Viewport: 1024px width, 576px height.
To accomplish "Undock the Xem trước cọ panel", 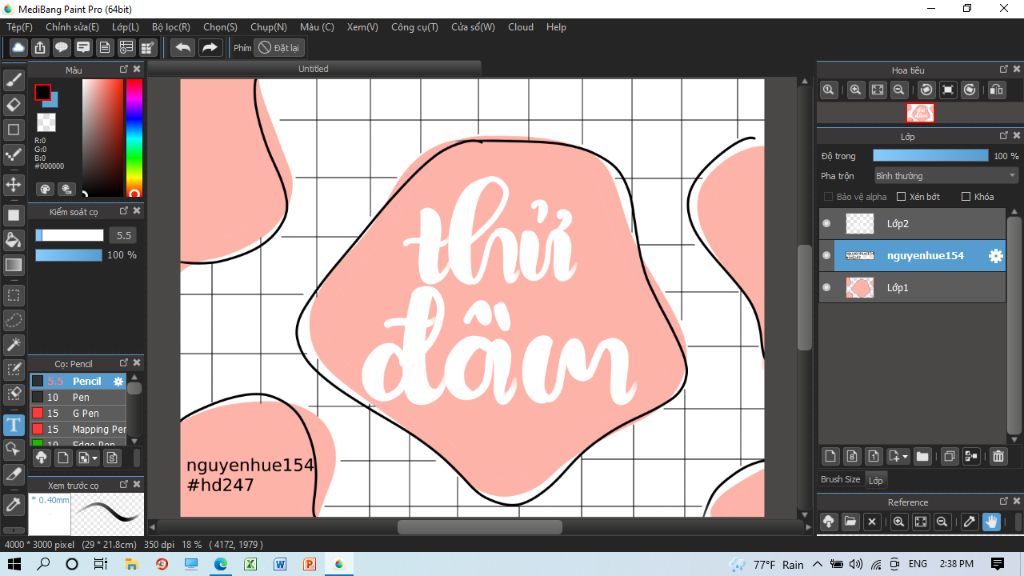I will 124,484.
